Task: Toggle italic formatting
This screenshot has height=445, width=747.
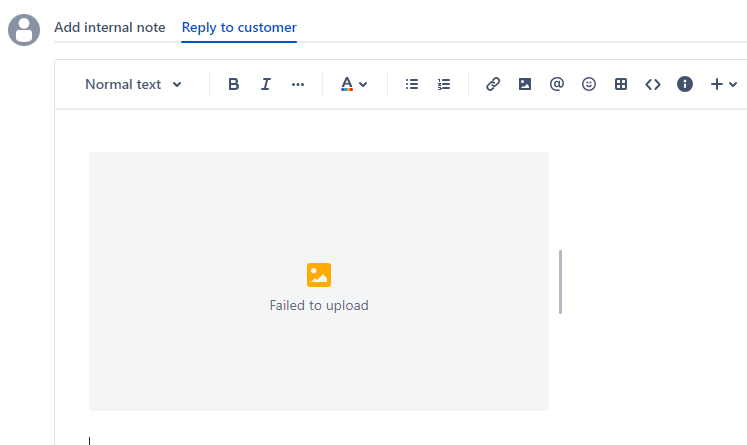Action: [266, 84]
